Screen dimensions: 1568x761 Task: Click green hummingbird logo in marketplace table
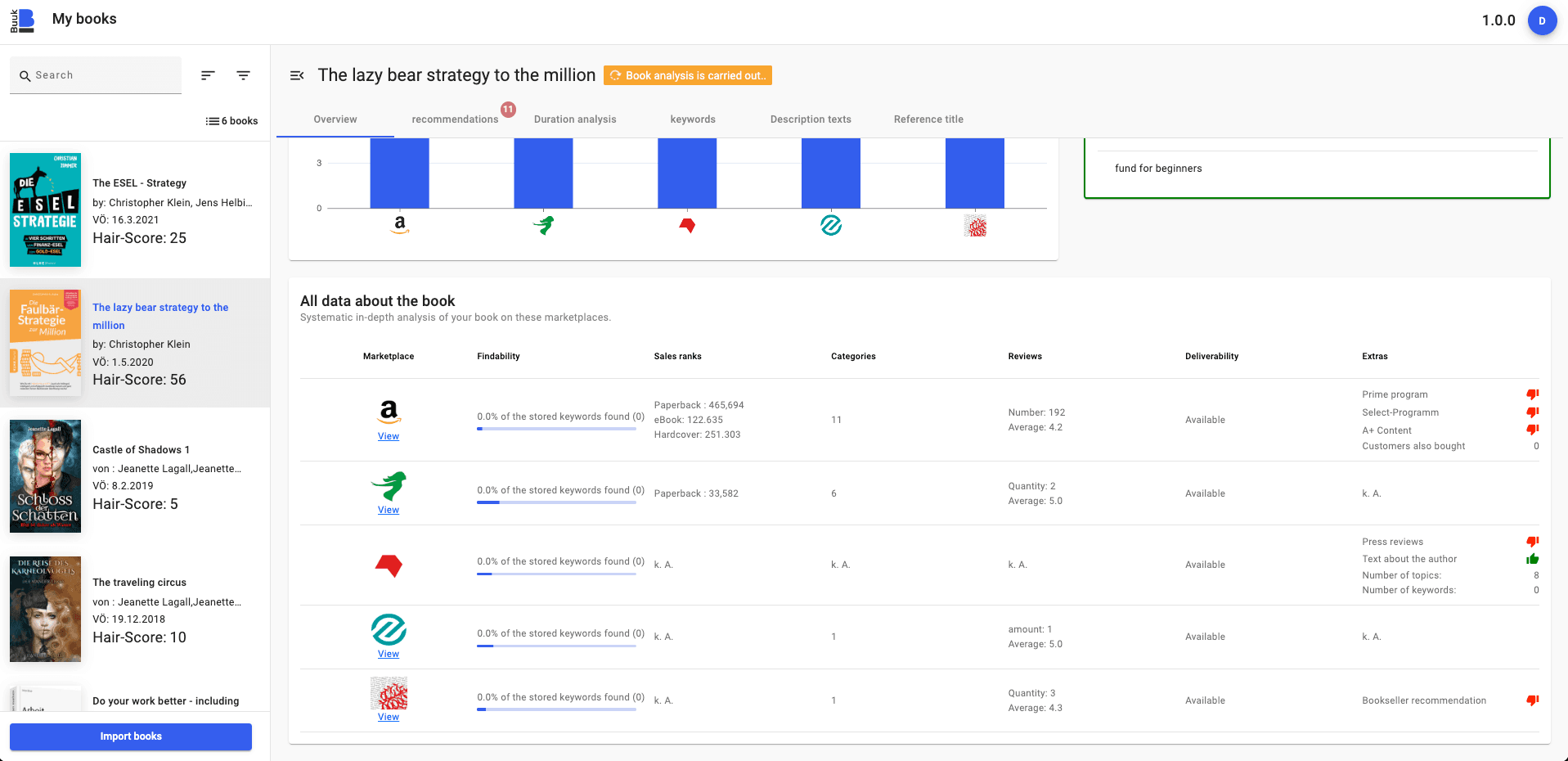click(389, 485)
